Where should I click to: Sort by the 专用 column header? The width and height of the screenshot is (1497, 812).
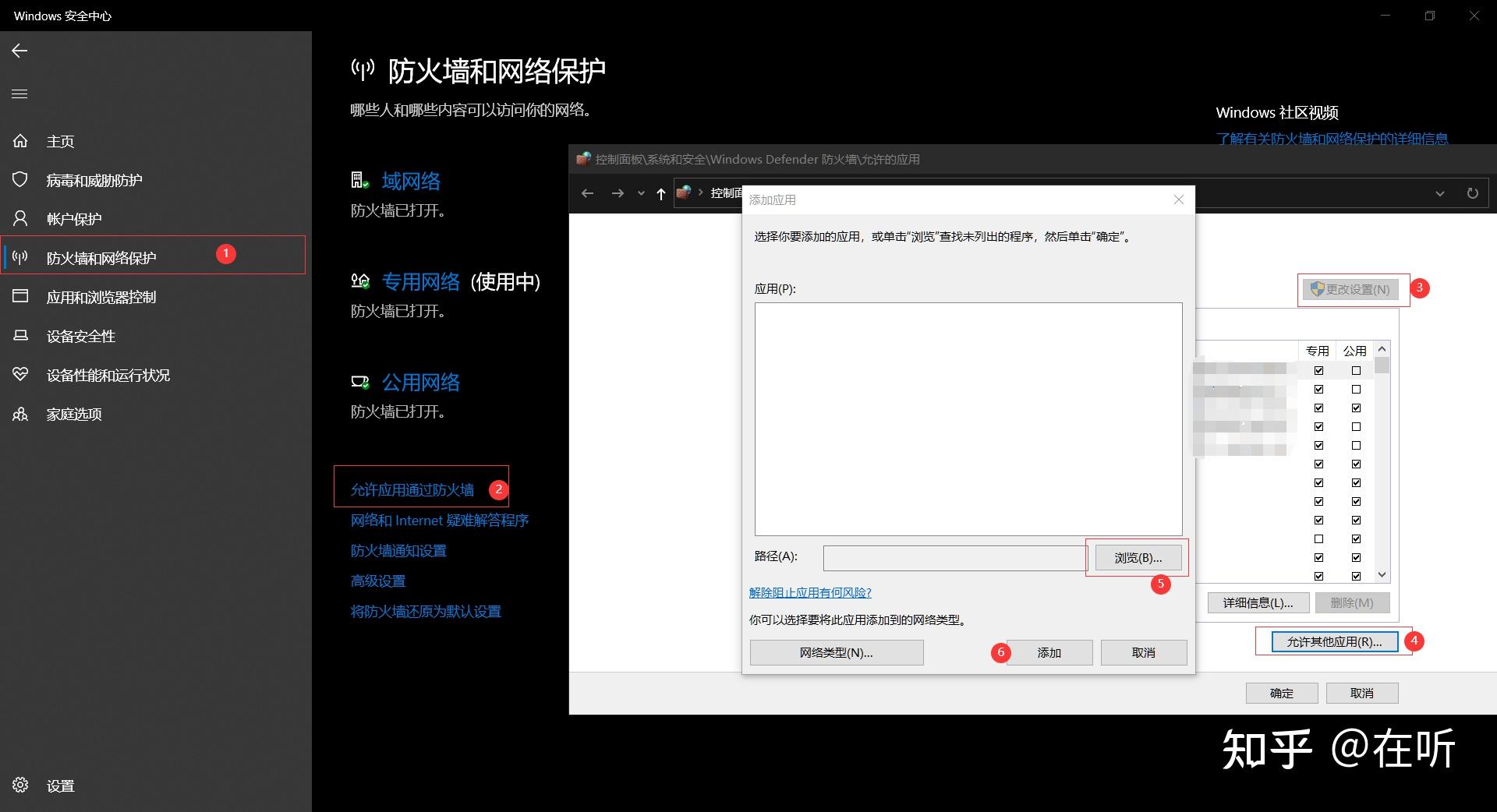coord(1318,351)
